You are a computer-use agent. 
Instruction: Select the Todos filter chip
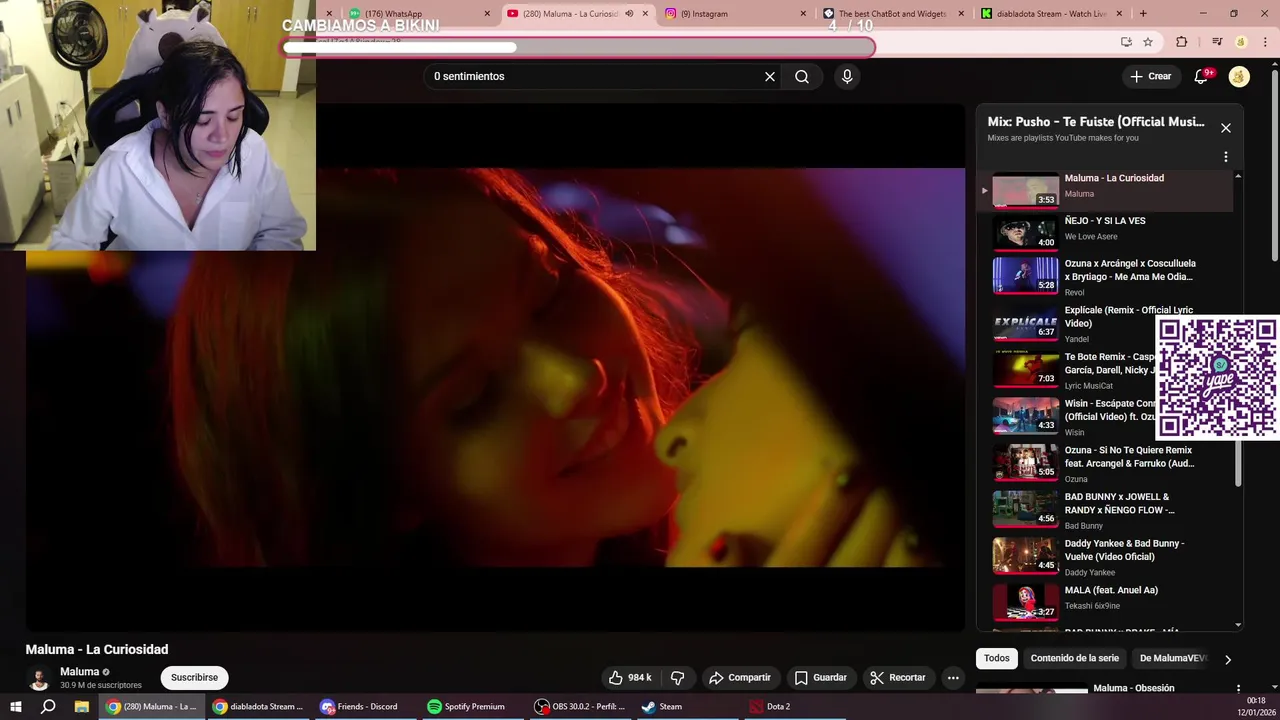(x=997, y=658)
